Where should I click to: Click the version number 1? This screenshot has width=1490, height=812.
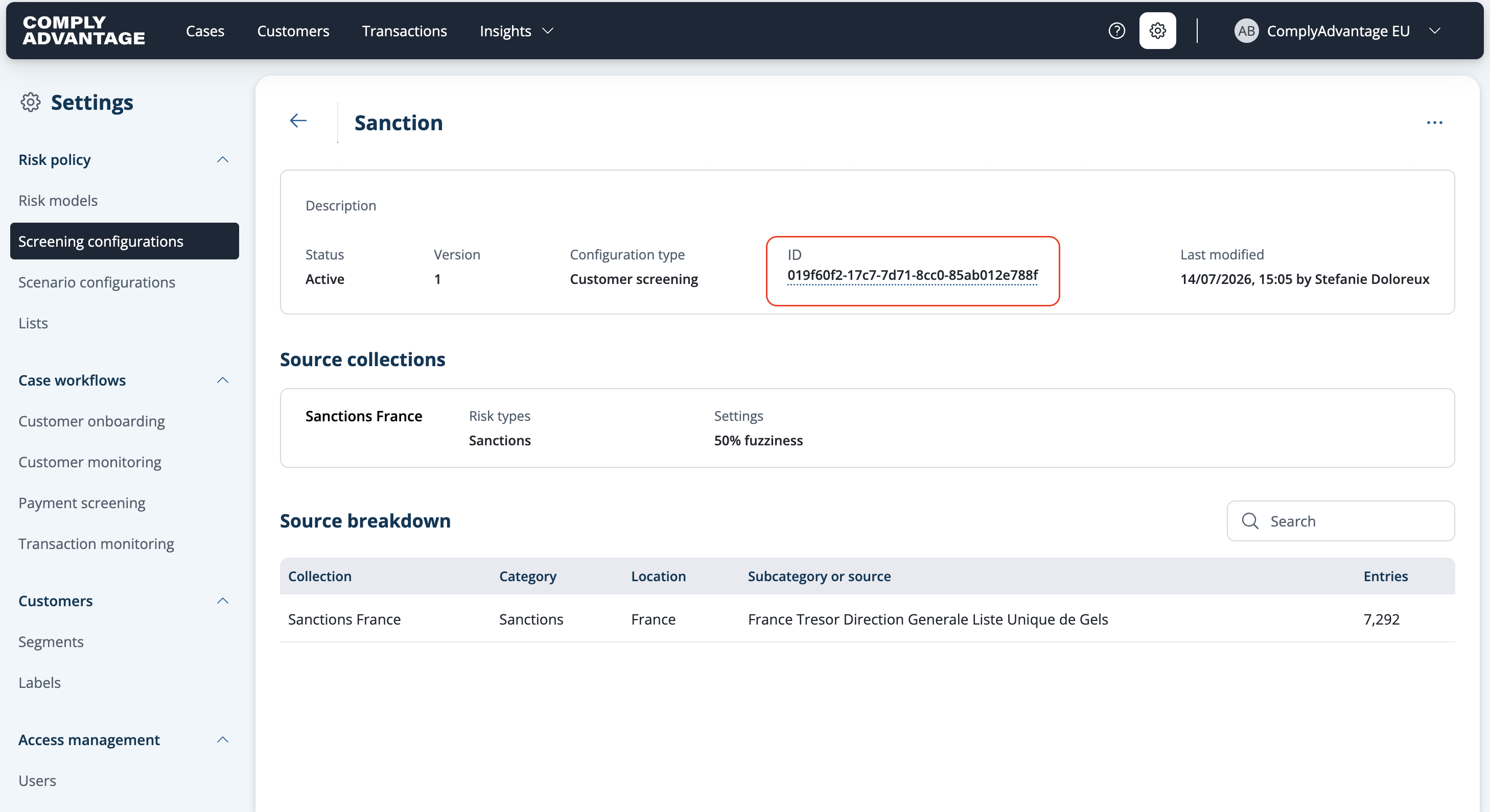pos(437,279)
